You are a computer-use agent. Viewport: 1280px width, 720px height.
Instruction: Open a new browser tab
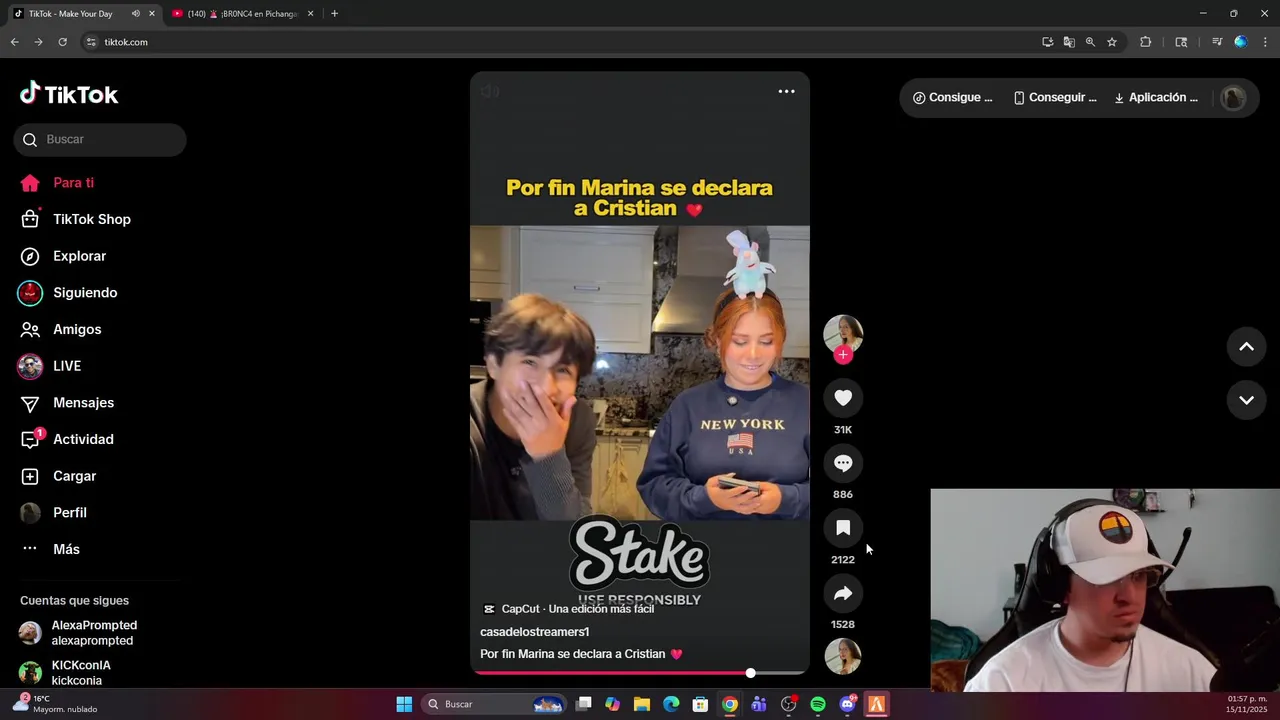pyautogui.click(x=334, y=14)
